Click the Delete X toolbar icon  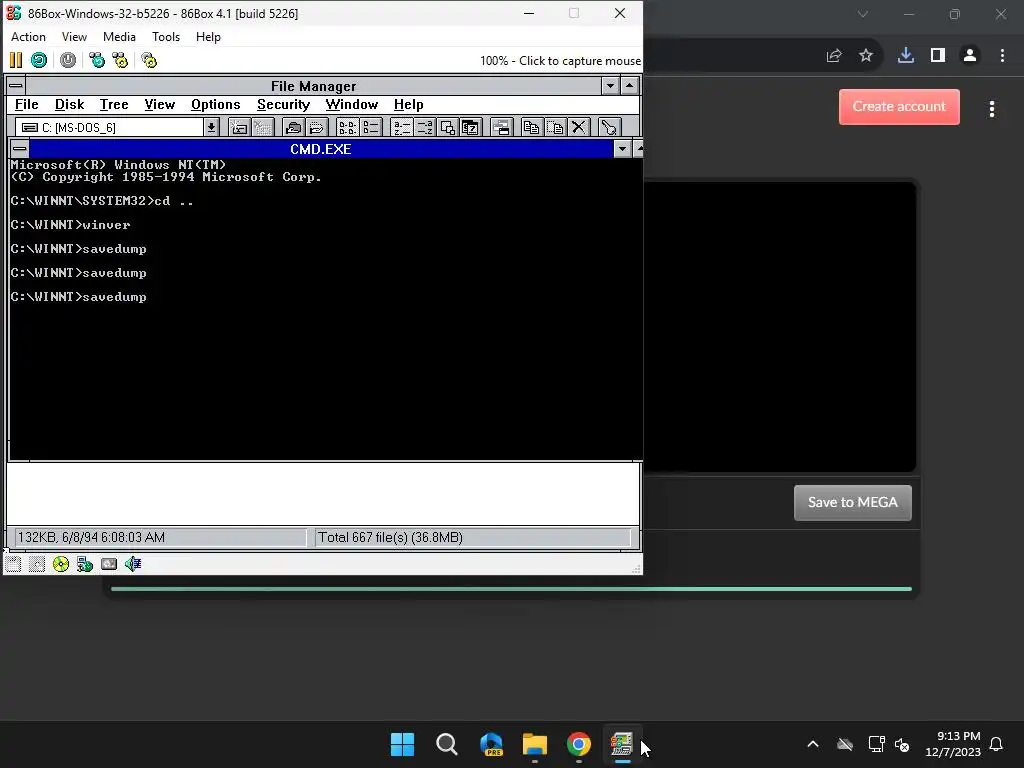coord(579,127)
